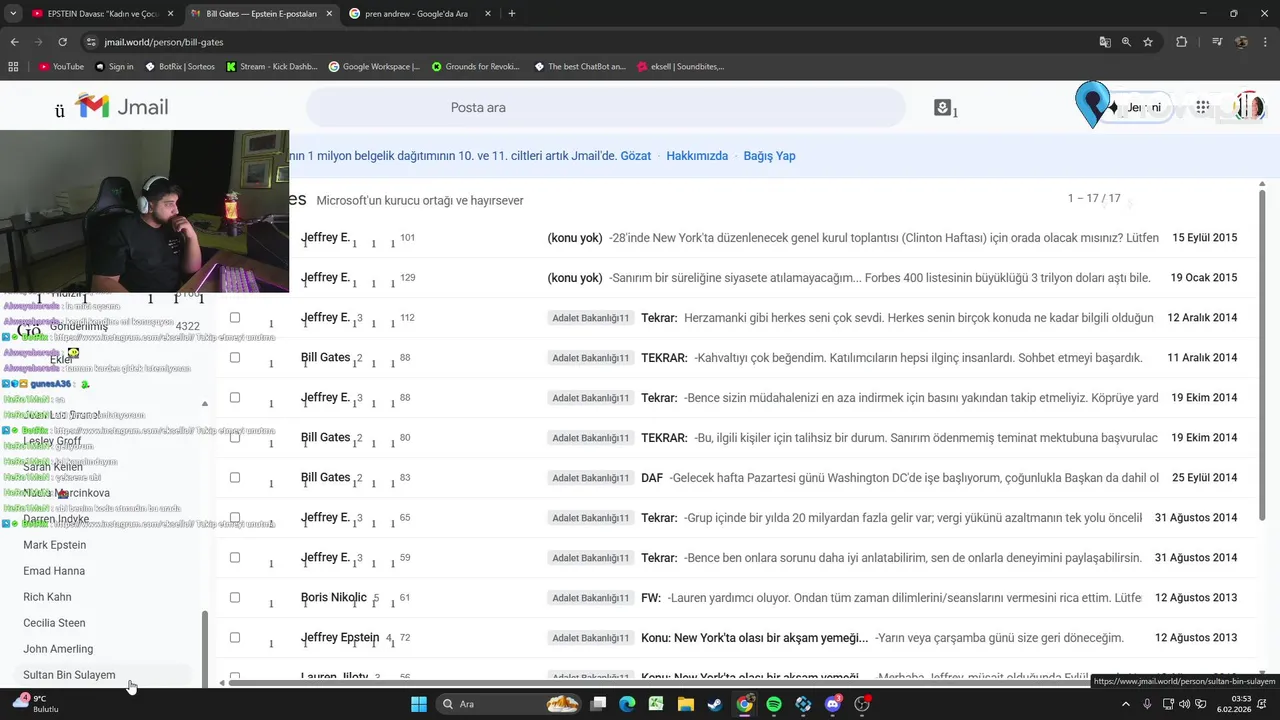Check the box for Jeffrey Epstein 12 Ağustos email
Image resolution: width=1280 pixels, height=720 pixels.
tap(235, 638)
